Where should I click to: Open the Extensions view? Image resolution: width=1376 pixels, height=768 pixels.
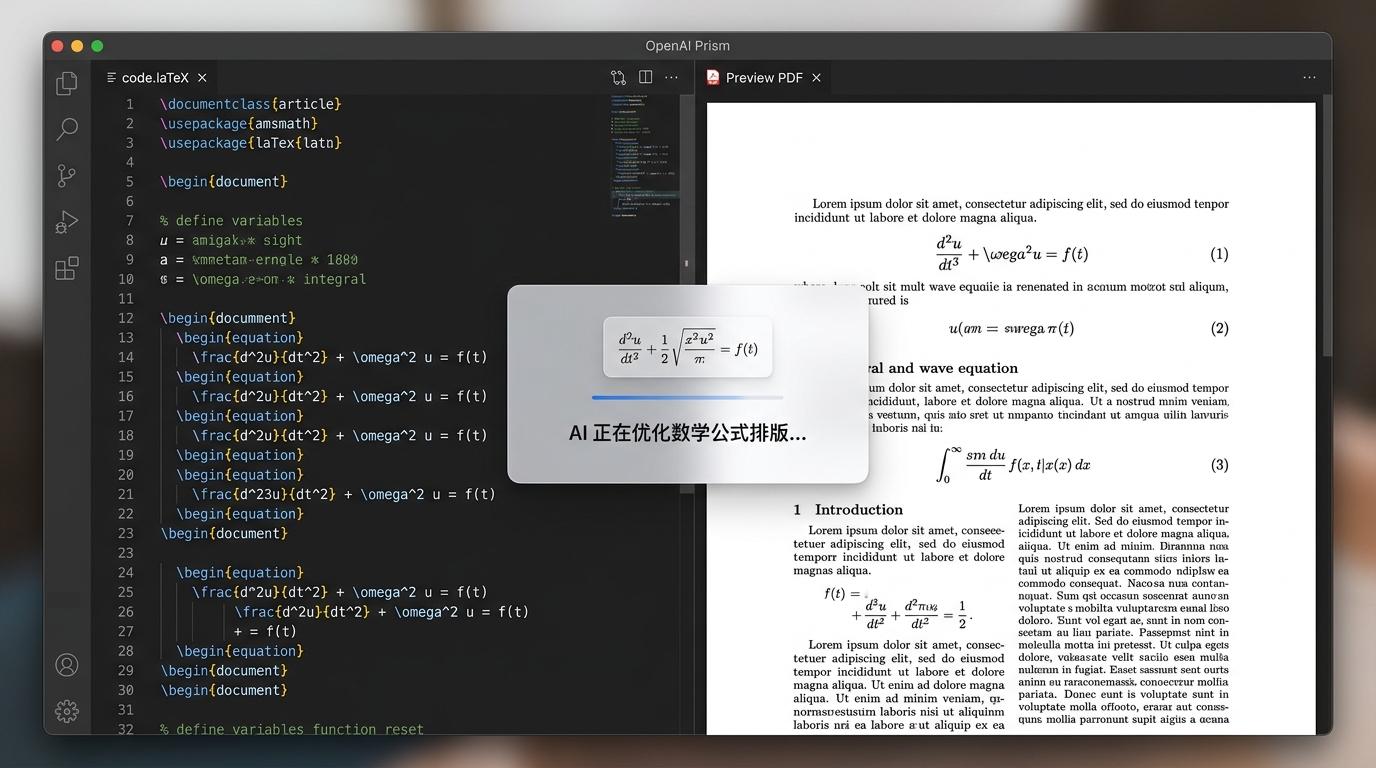point(67,268)
